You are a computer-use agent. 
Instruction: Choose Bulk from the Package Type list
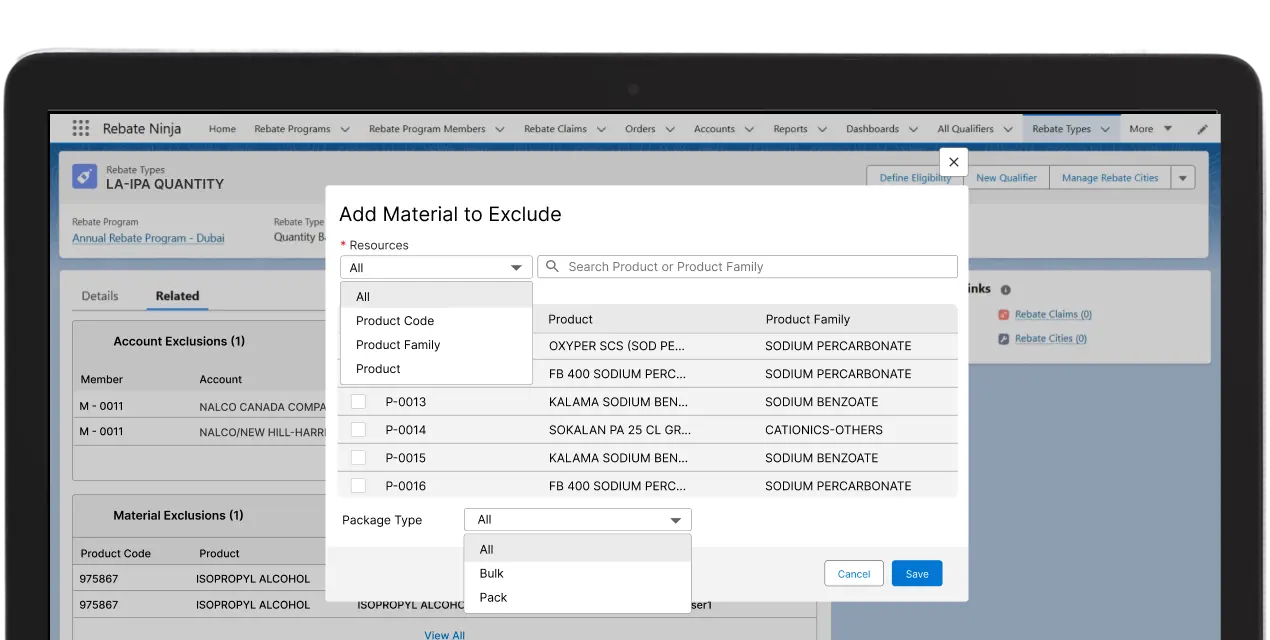click(491, 573)
